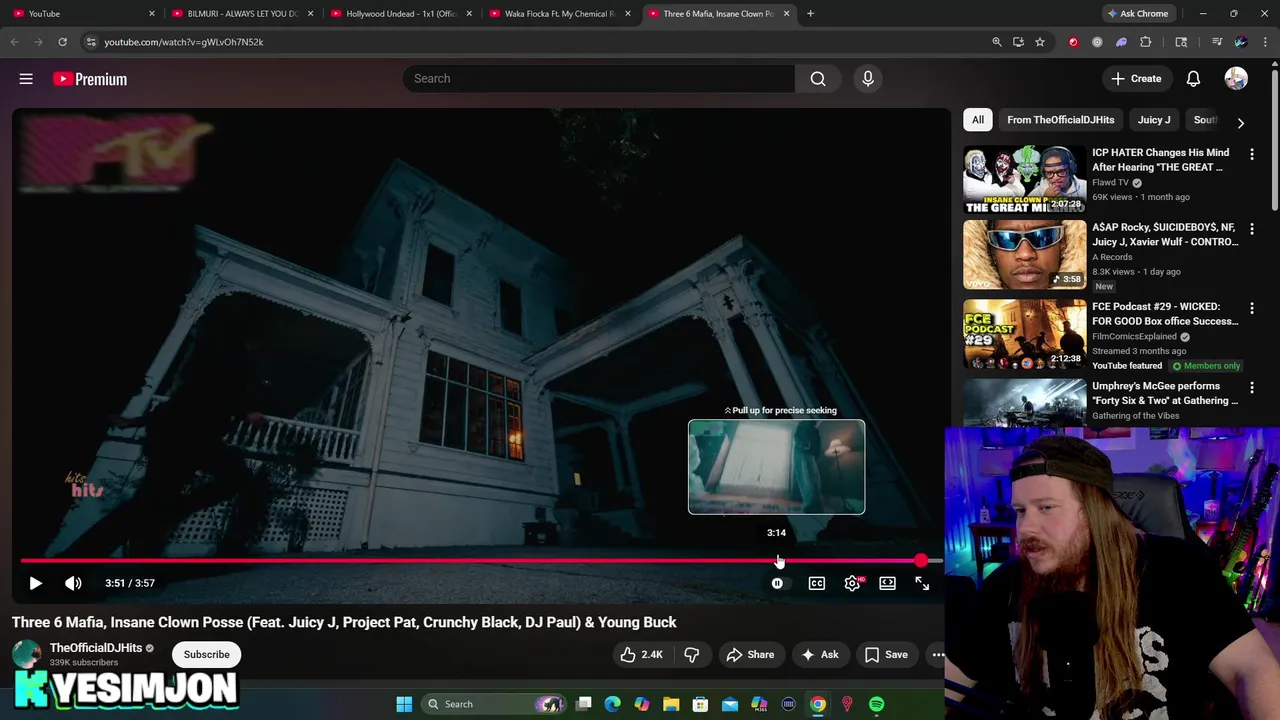The width and height of the screenshot is (1280, 720).
Task: Show more filter chips with arrow
Action: click(1240, 123)
